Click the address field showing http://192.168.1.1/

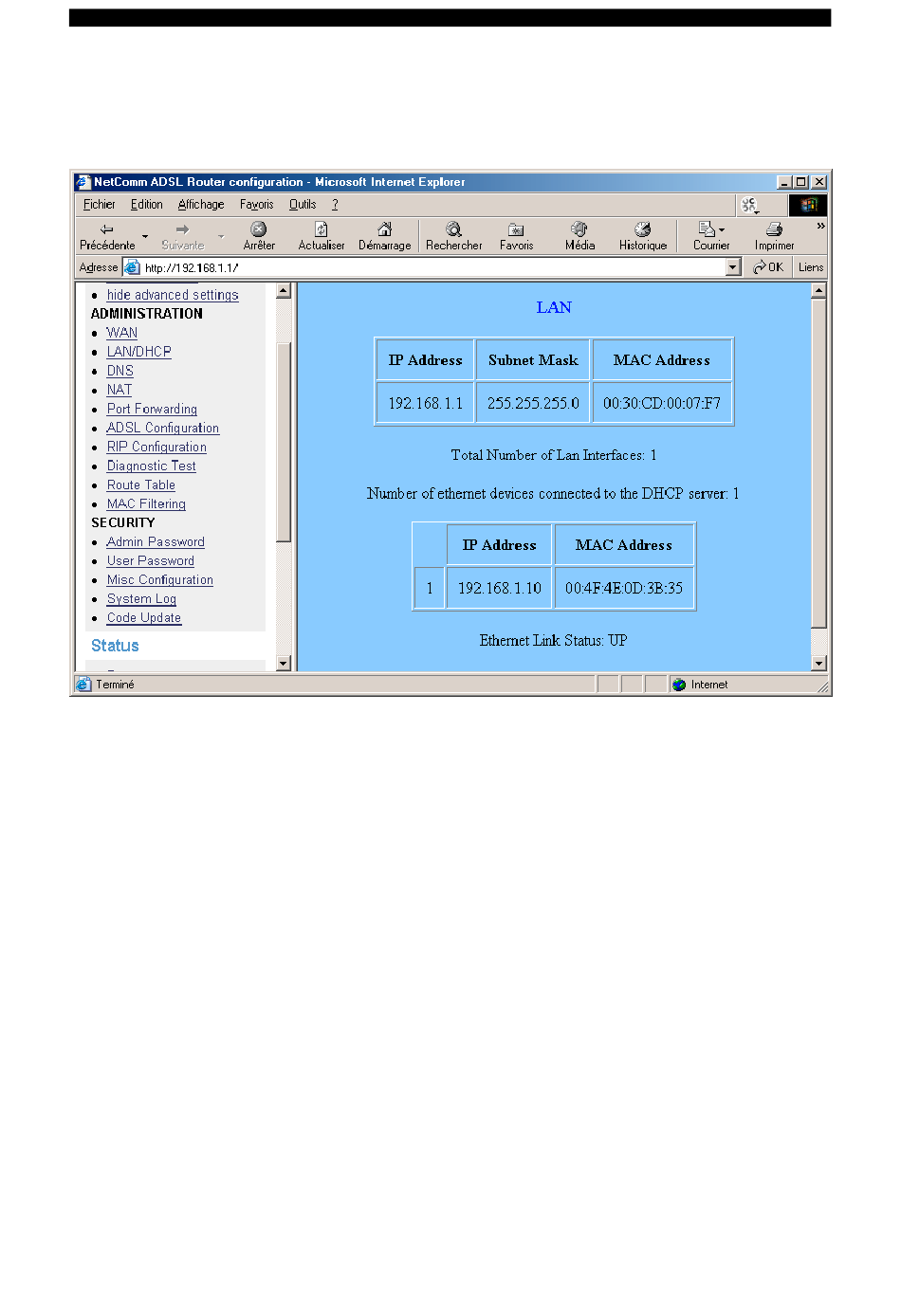pos(433,267)
